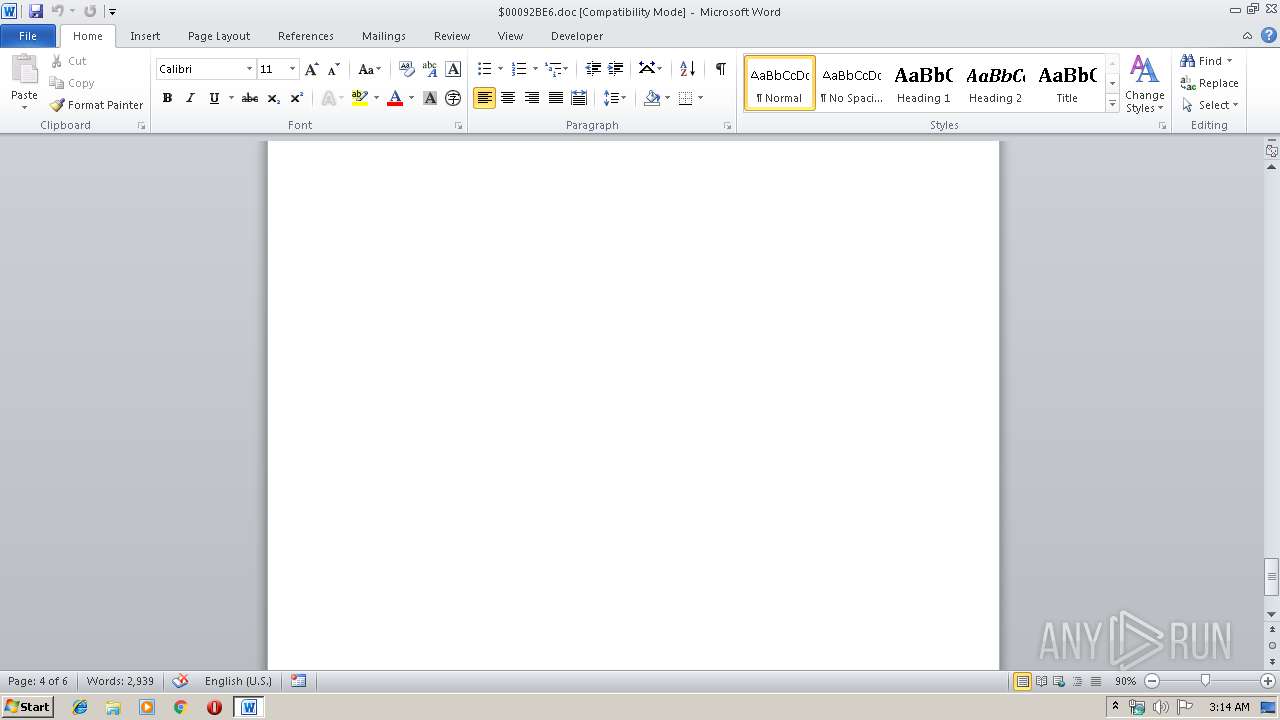1280x720 pixels.
Task: Toggle Superscript formatting
Action: 297,98
